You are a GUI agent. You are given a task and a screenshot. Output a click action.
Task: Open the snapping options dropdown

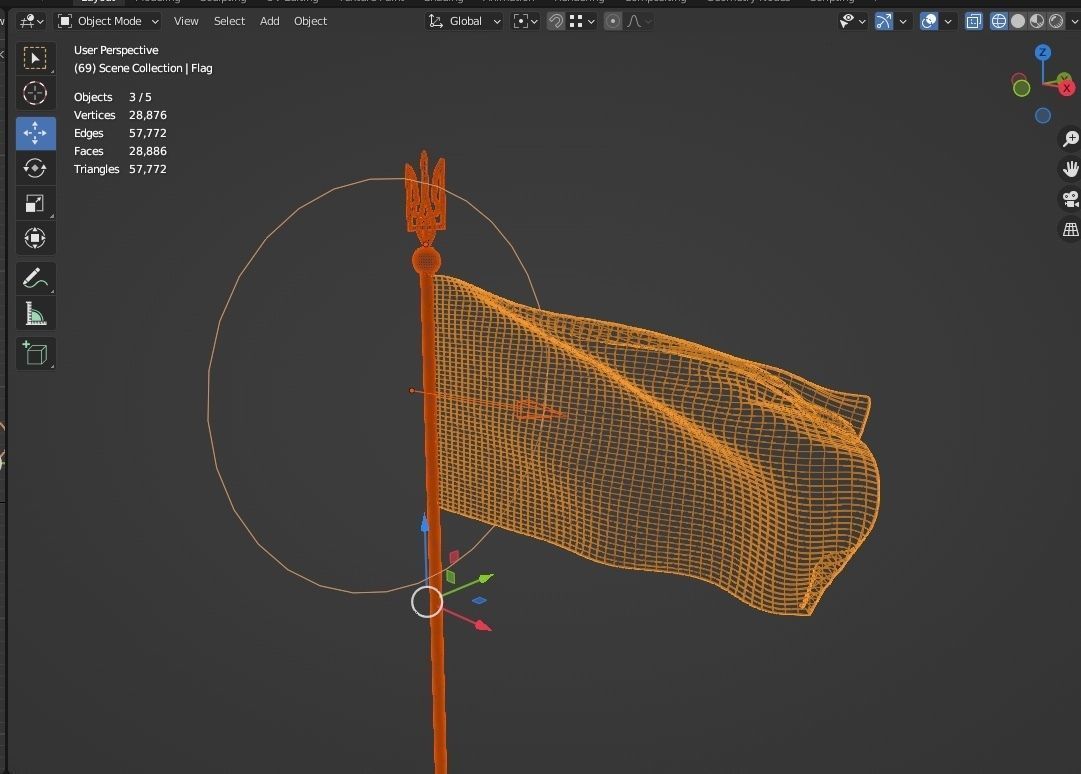[583, 21]
